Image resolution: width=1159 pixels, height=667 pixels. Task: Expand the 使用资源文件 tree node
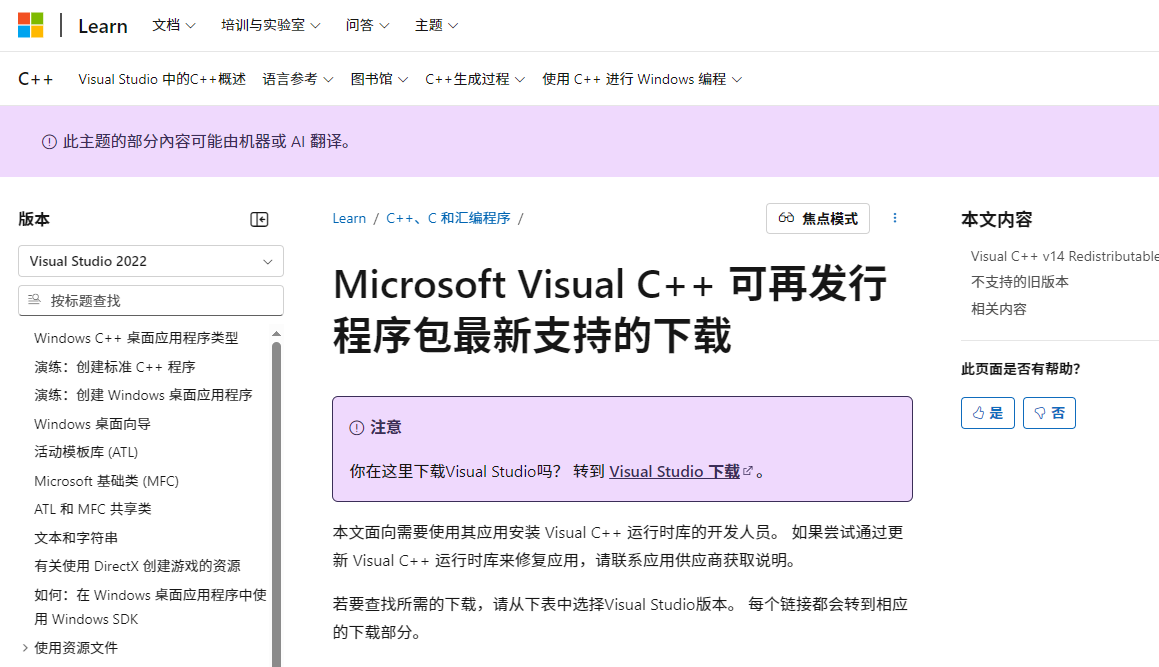point(25,648)
